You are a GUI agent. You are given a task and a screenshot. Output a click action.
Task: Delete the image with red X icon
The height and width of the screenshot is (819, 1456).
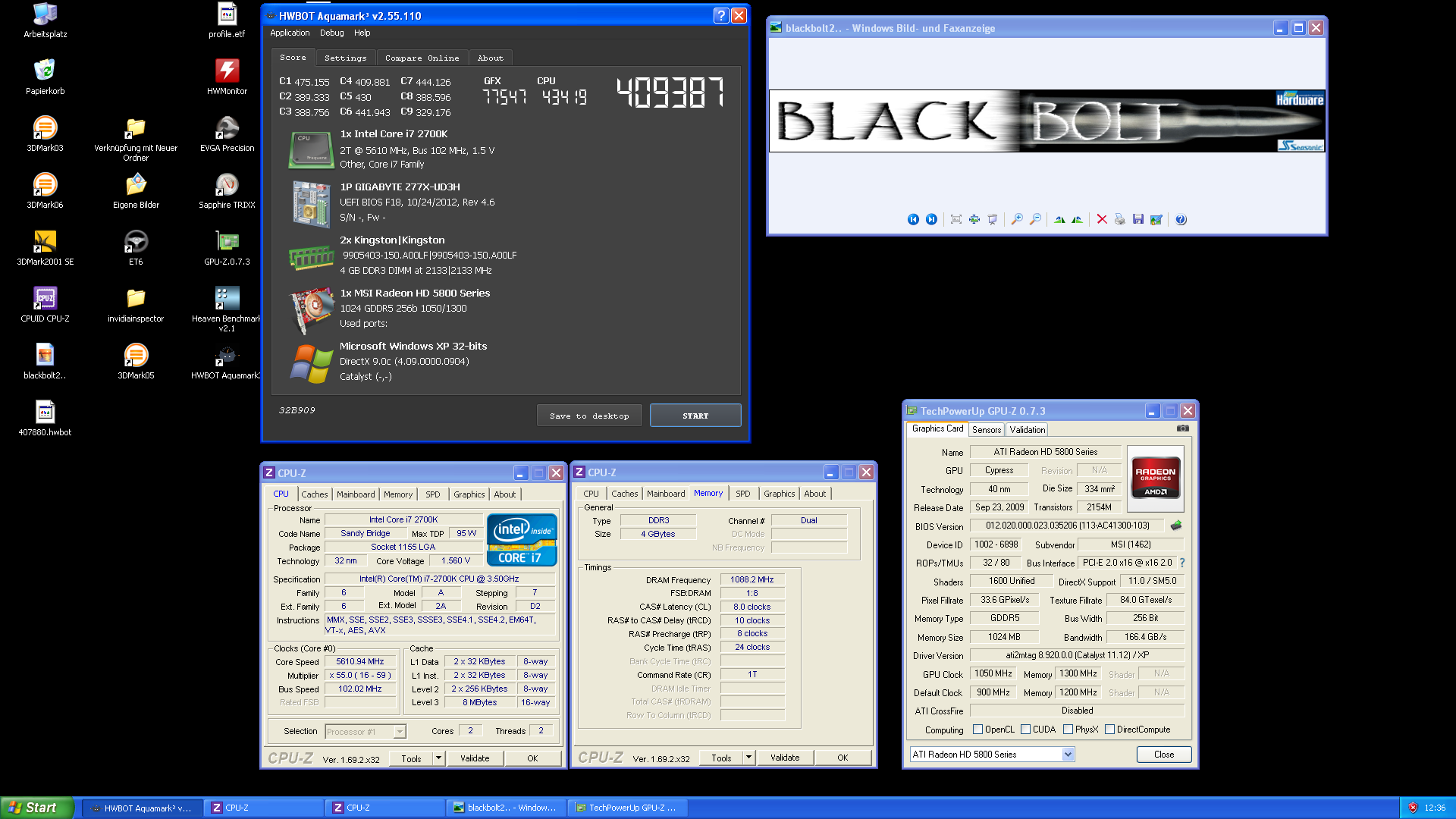[1102, 219]
